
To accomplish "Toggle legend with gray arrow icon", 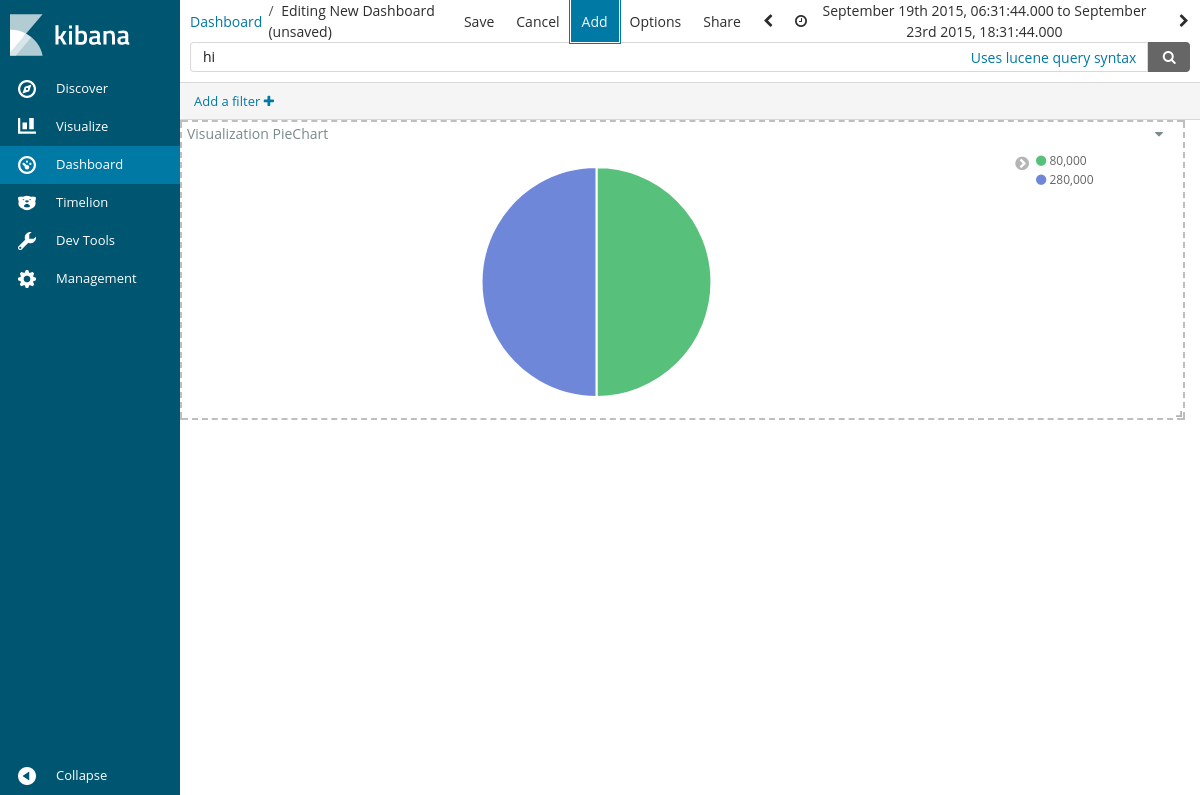I will point(1022,163).
